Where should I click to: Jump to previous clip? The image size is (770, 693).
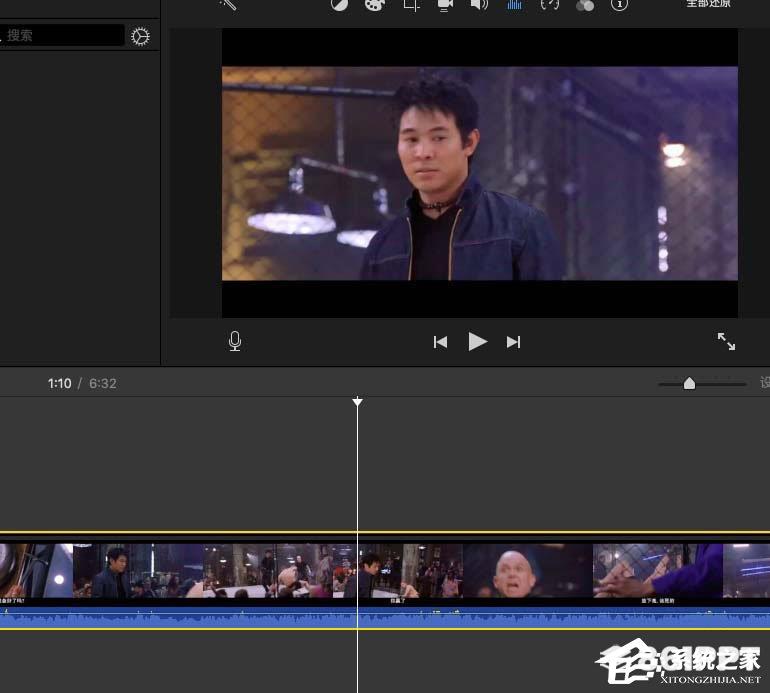pos(440,342)
